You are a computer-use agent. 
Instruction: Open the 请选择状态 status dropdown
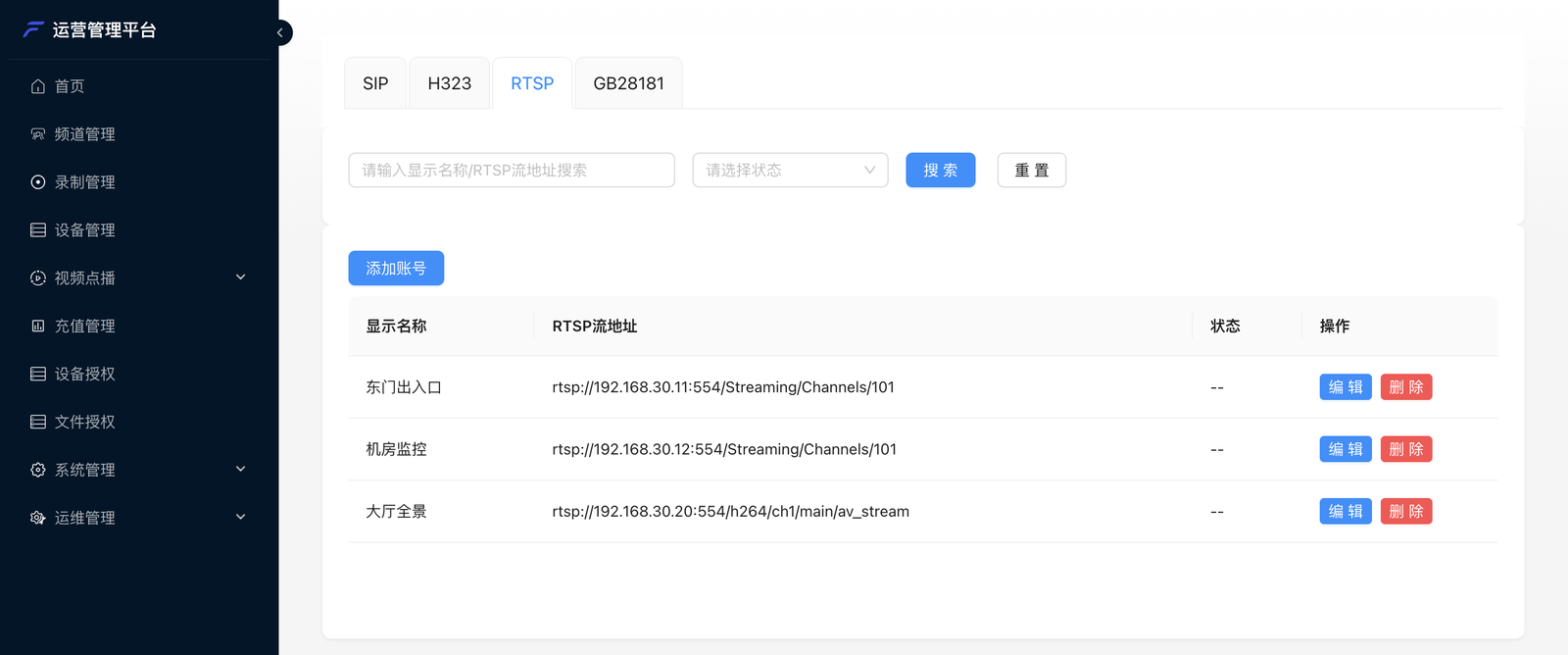[790, 170]
